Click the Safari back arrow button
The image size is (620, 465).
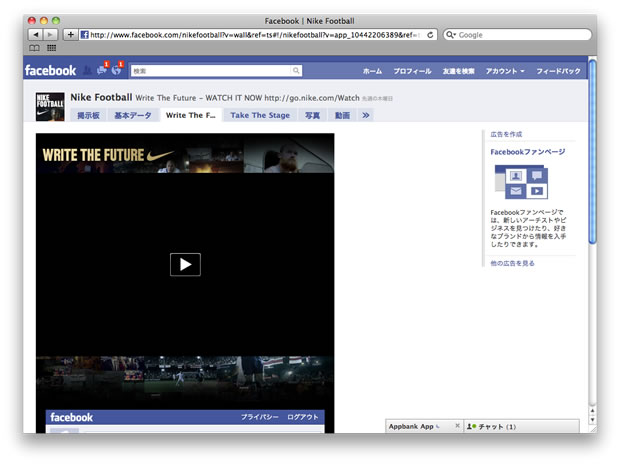(x=36, y=35)
